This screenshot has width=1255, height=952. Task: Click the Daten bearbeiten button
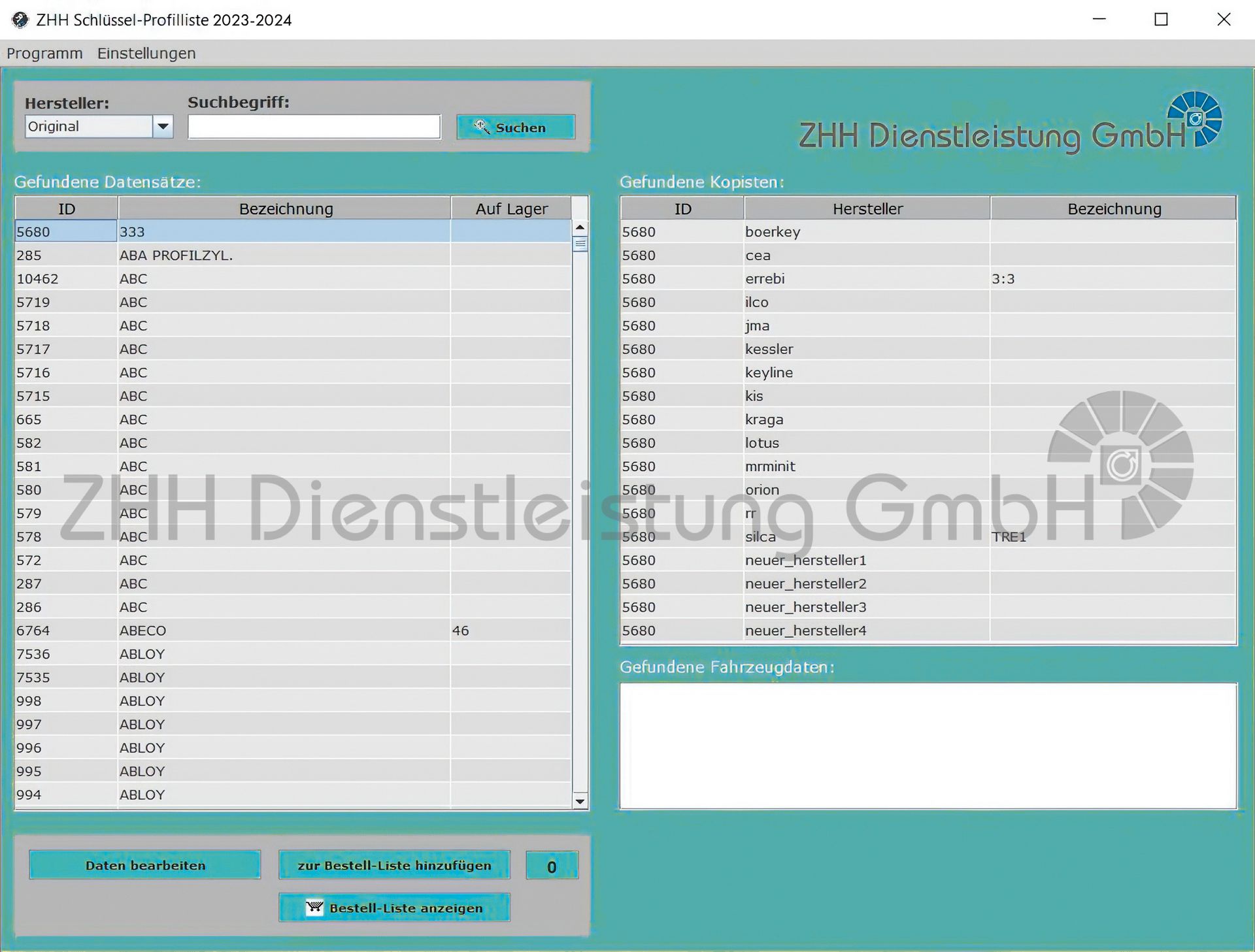click(x=145, y=865)
